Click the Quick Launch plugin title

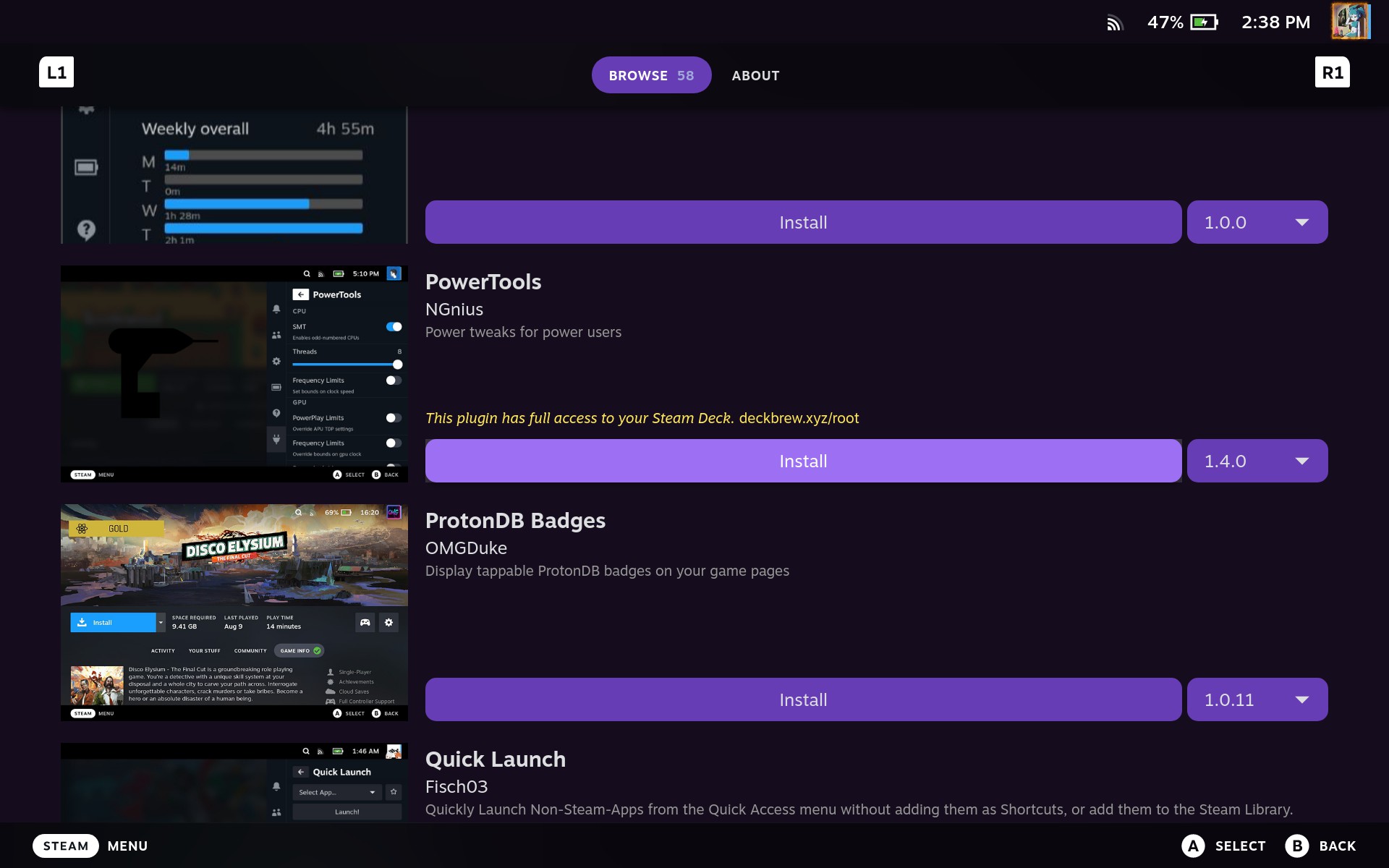pos(496,759)
